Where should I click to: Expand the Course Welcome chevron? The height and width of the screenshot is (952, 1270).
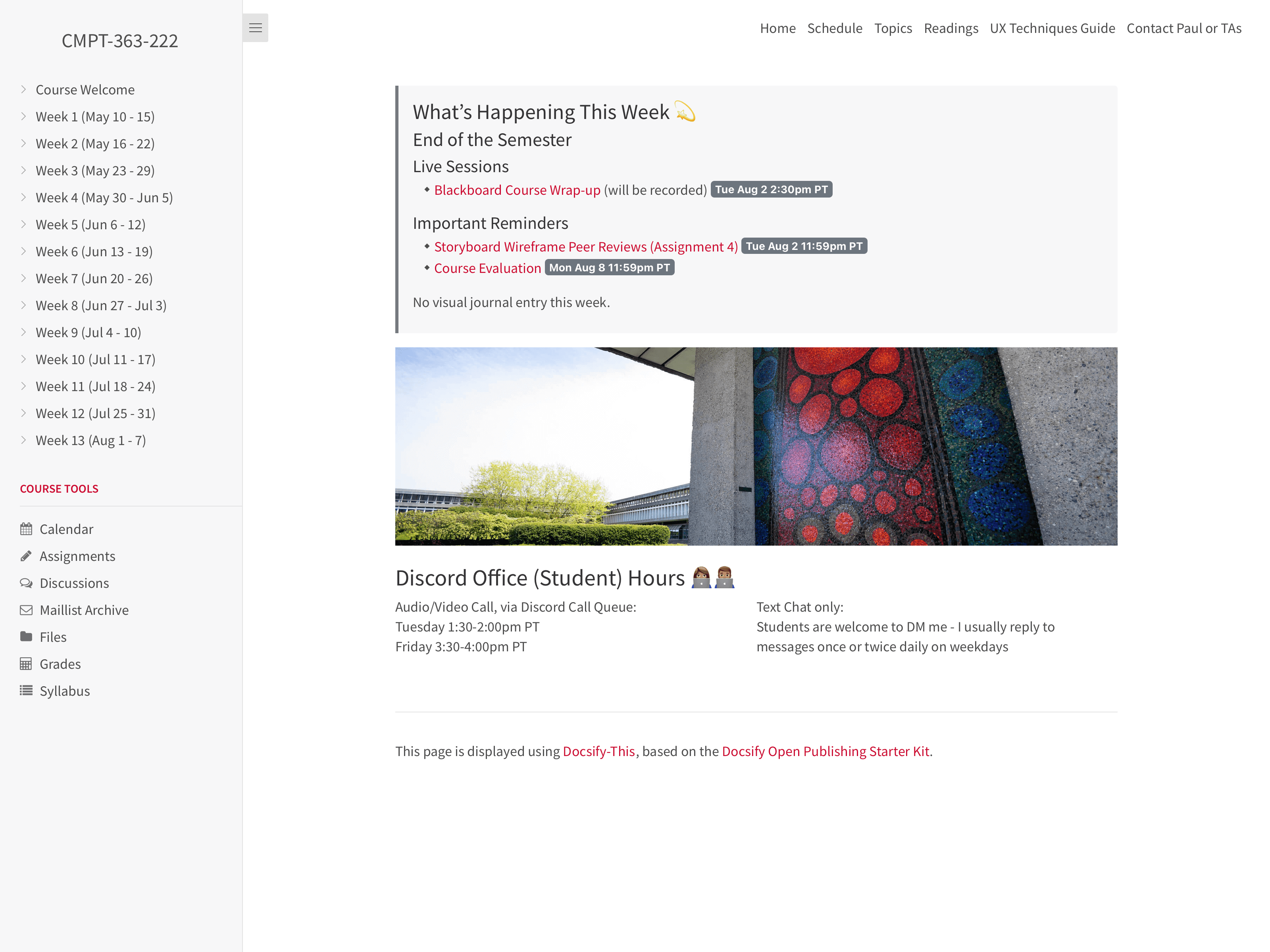23,89
